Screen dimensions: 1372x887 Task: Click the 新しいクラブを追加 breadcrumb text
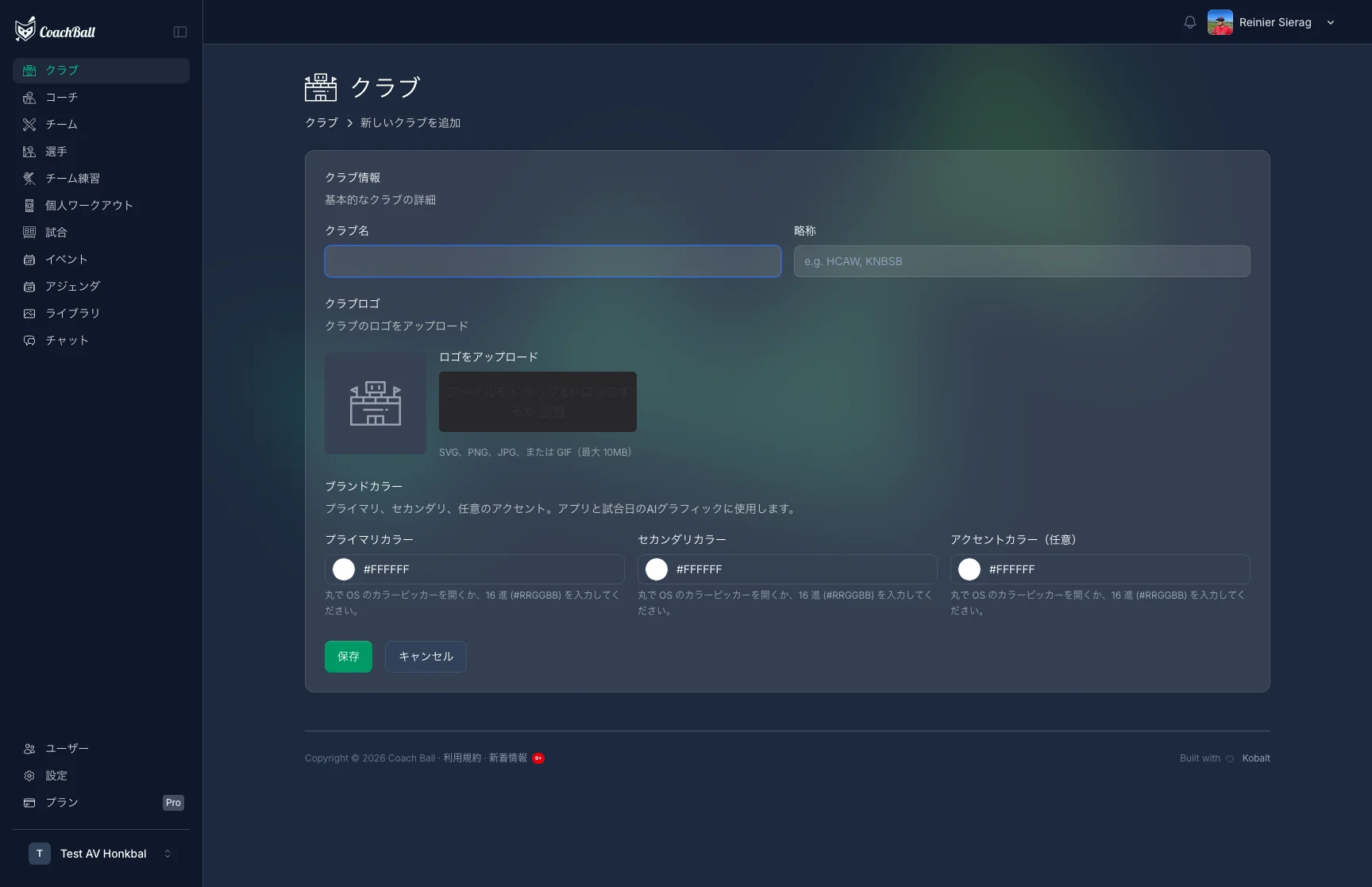pos(410,122)
